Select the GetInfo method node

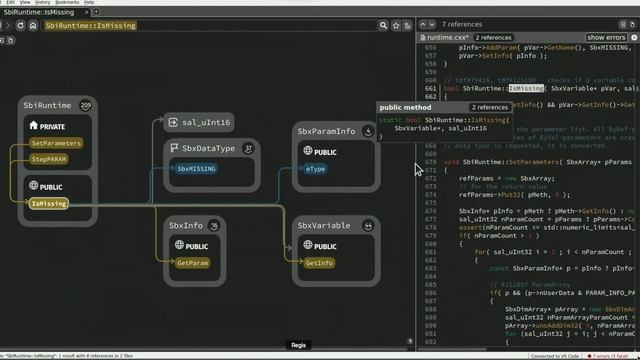click(319, 263)
